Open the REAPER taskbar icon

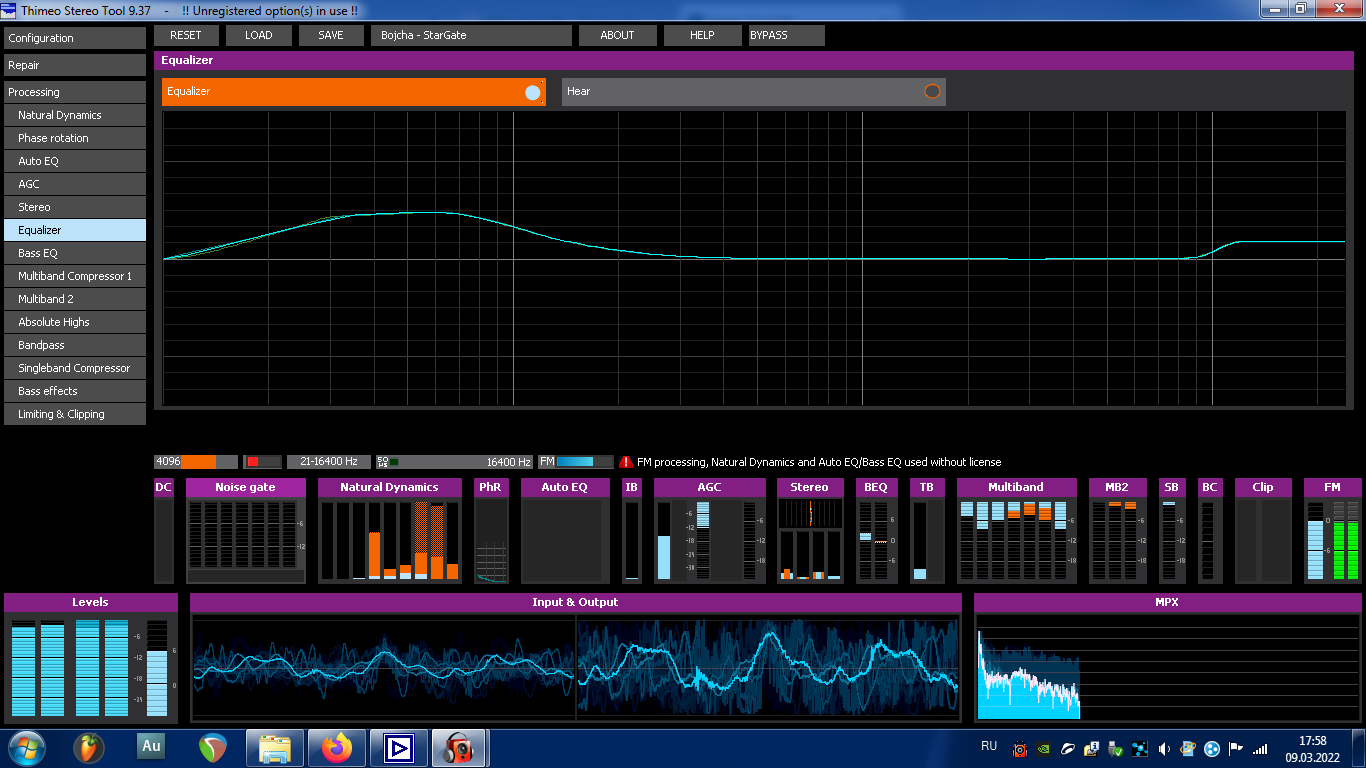point(213,748)
